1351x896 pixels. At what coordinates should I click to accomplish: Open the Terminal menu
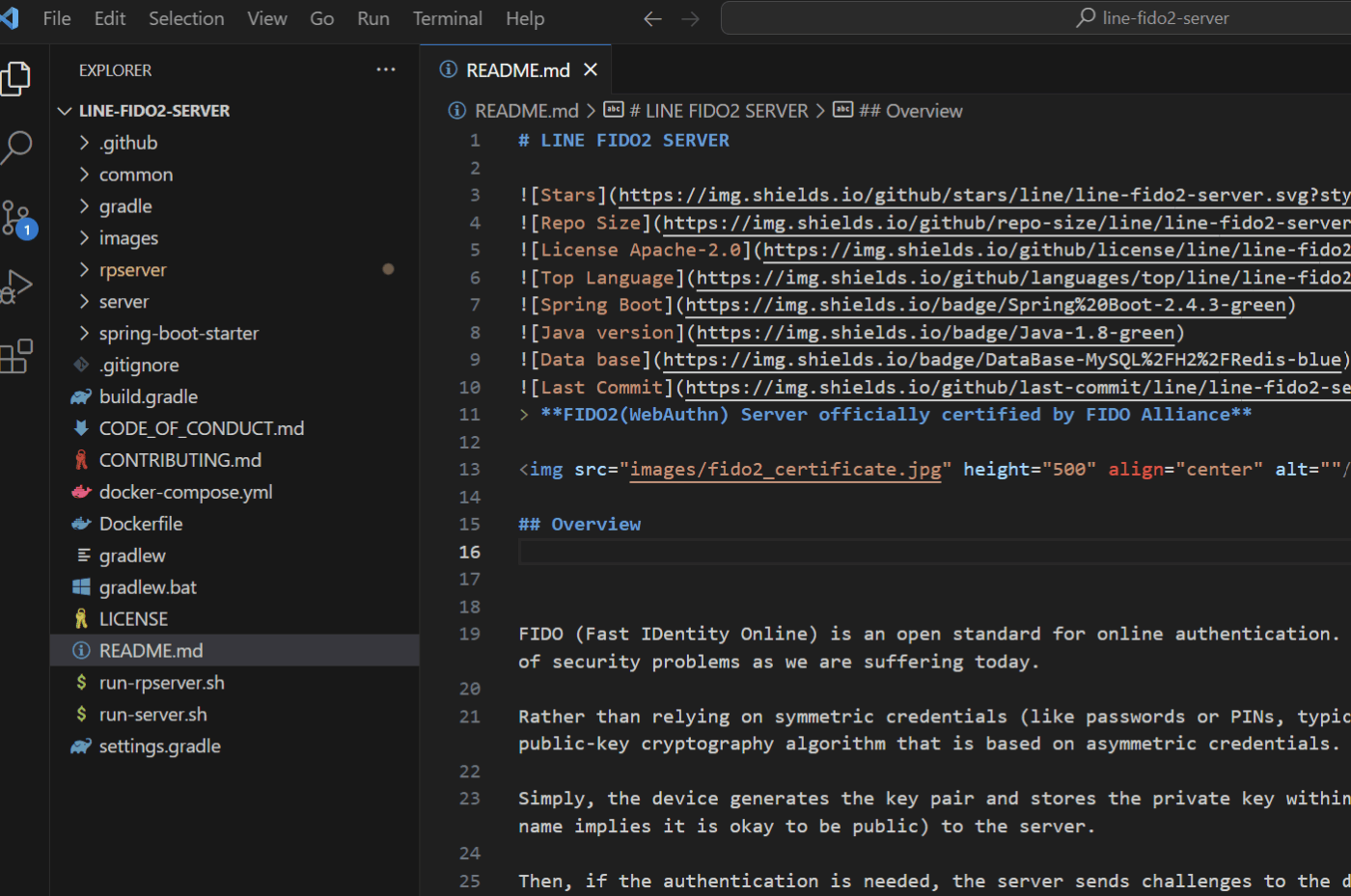point(447,18)
